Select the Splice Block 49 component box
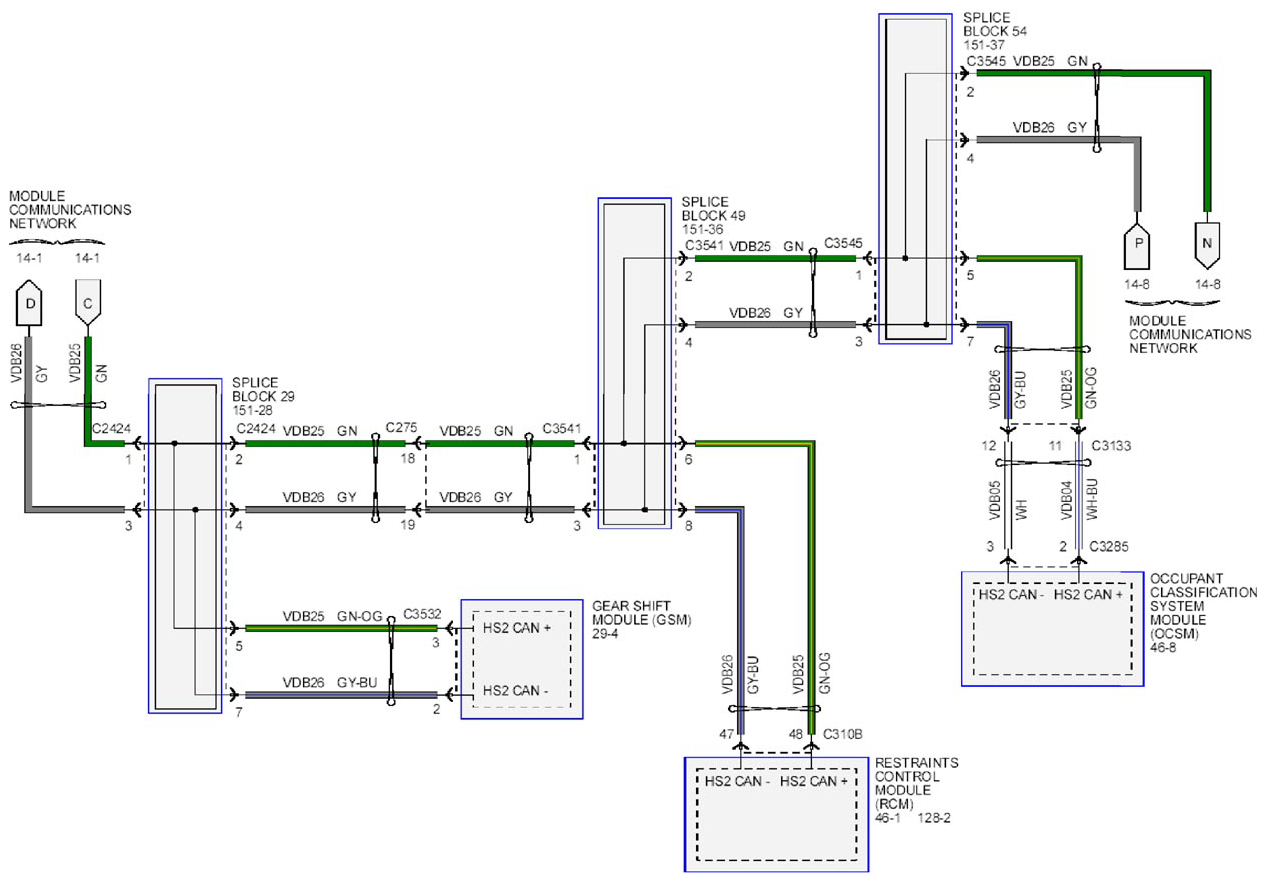1266x882 pixels. pos(635,363)
